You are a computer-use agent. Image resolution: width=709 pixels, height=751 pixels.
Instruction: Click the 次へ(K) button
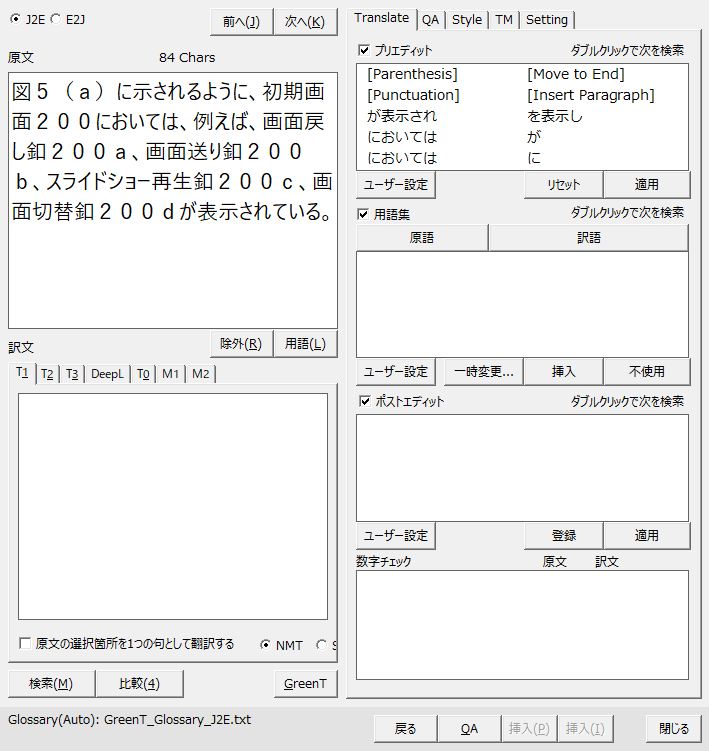point(304,21)
